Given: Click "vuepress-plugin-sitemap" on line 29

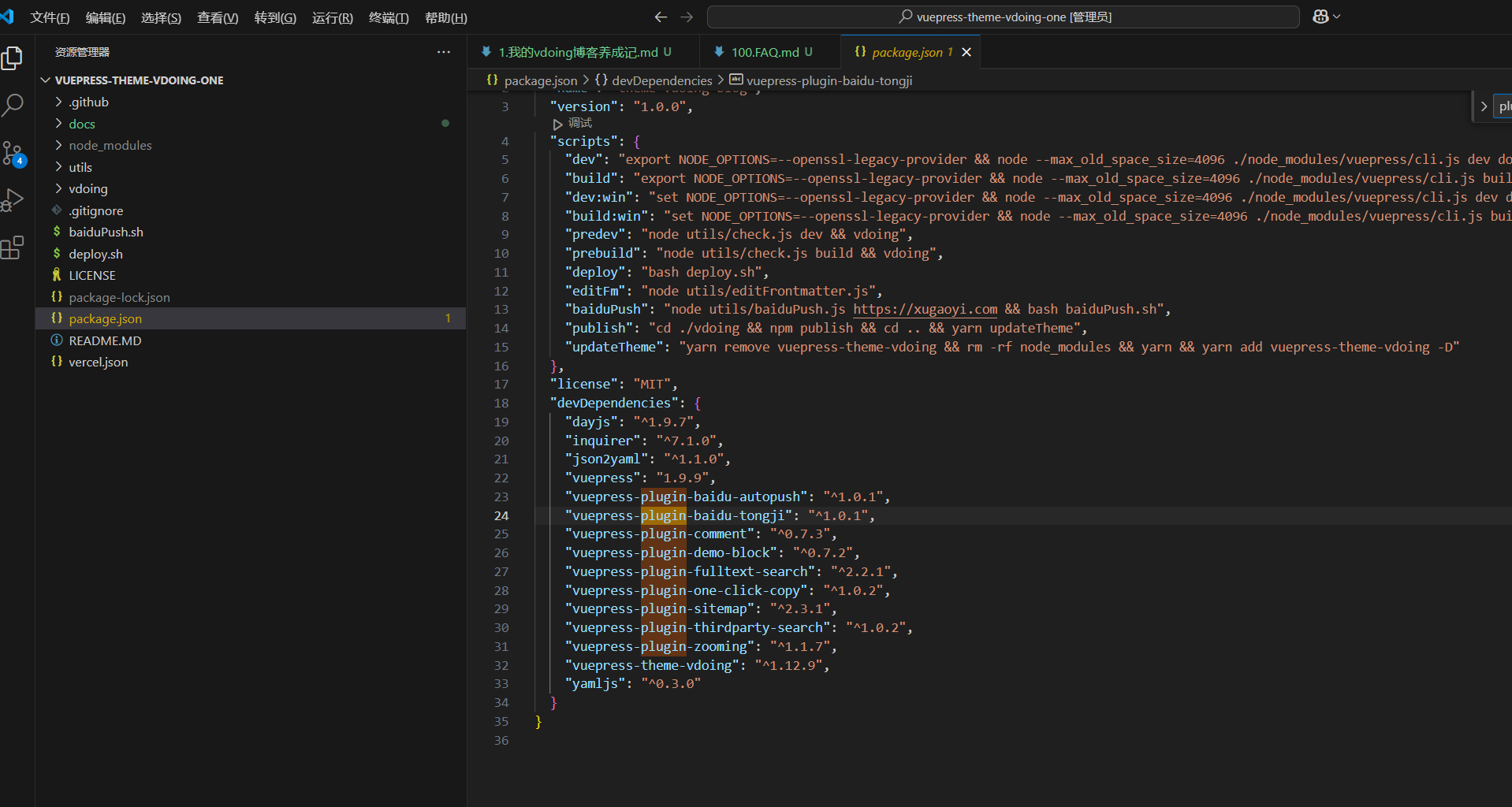Looking at the screenshot, I should 660,608.
